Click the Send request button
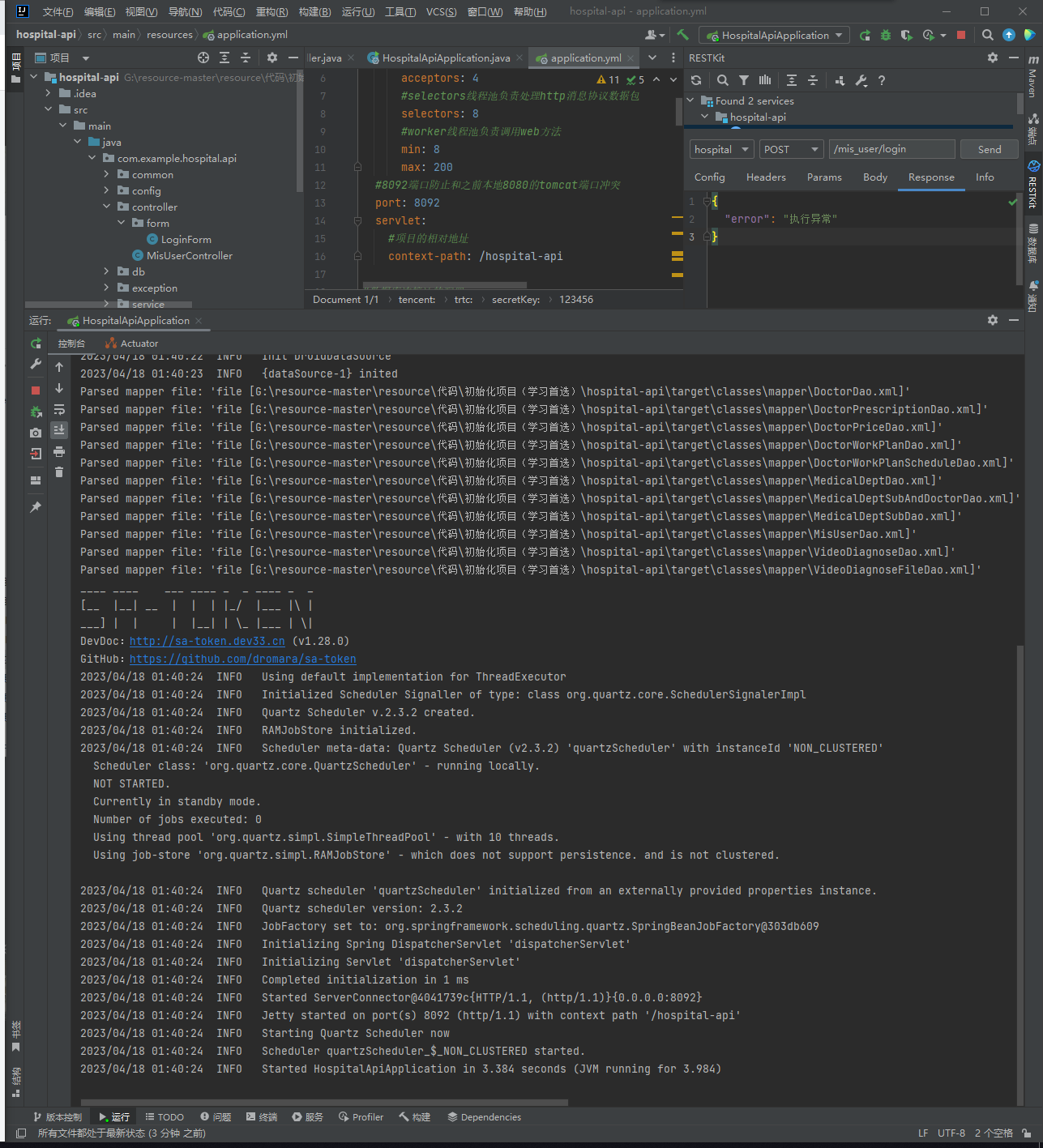 pos(990,149)
